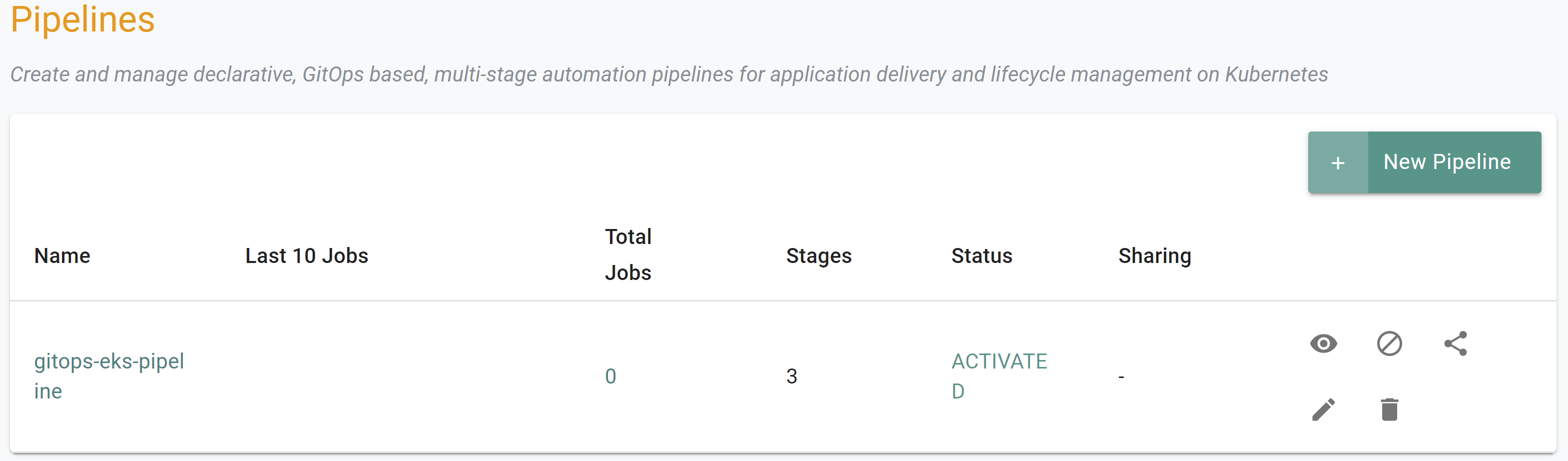1568x461 pixels.
Task: Deactivate gitops-eks-pipeline with the circle-slash icon
Action: tap(1389, 343)
